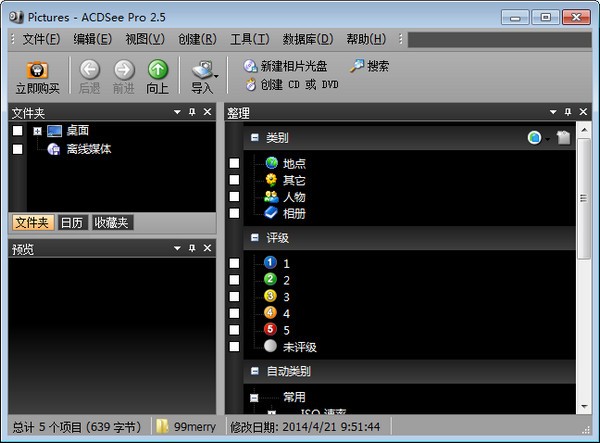Screen dimensions: 600x443
Task: Click the 99merry folder icon in status bar
Action: [x=162, y=426]
